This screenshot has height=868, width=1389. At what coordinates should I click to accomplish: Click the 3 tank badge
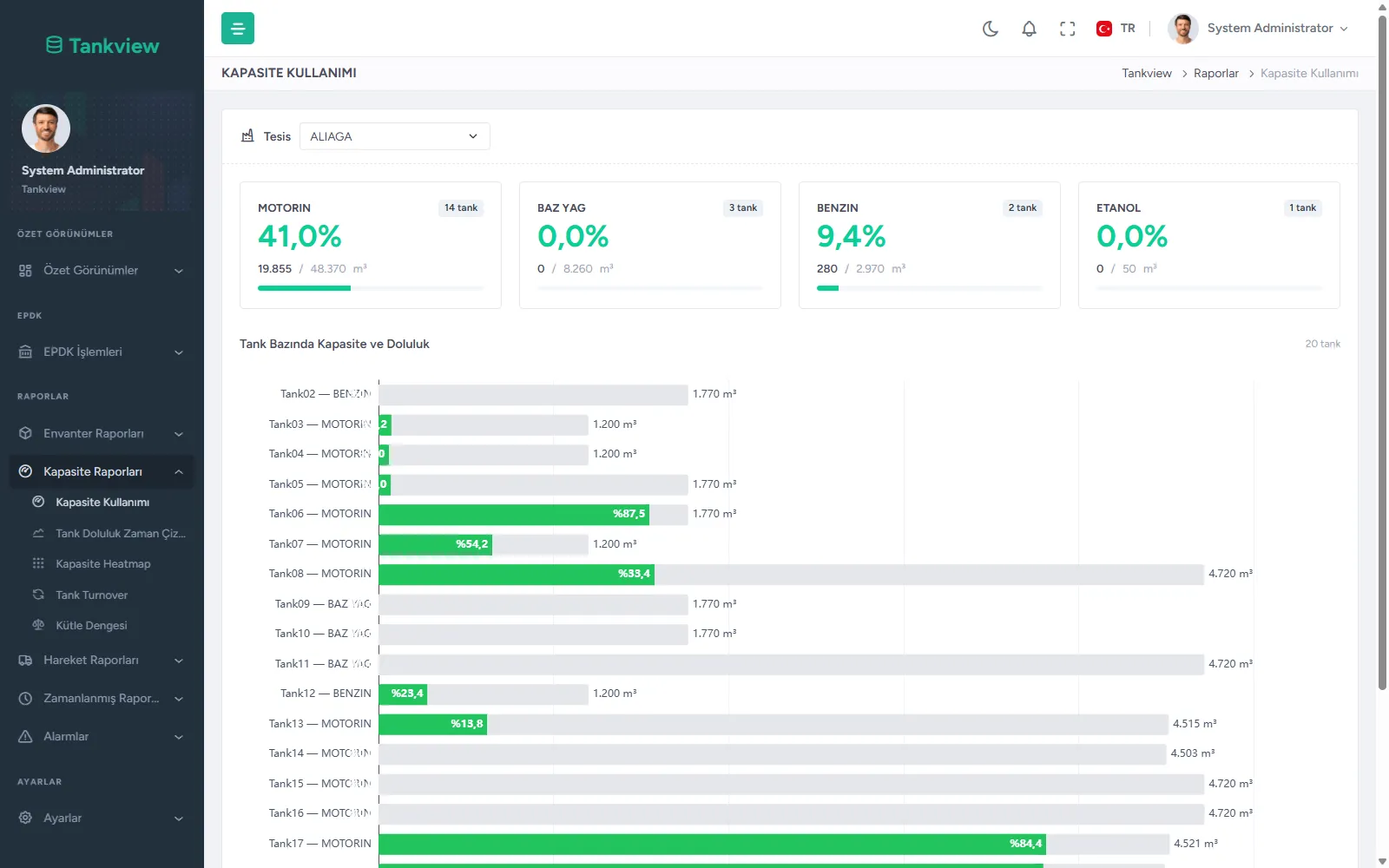click(743, 208)
